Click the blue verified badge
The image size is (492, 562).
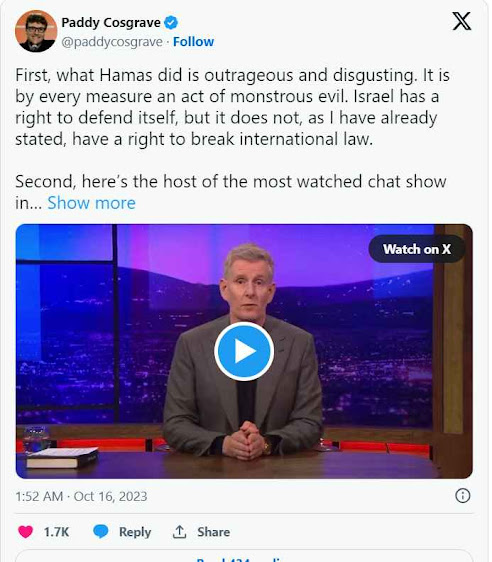[171, 23]
